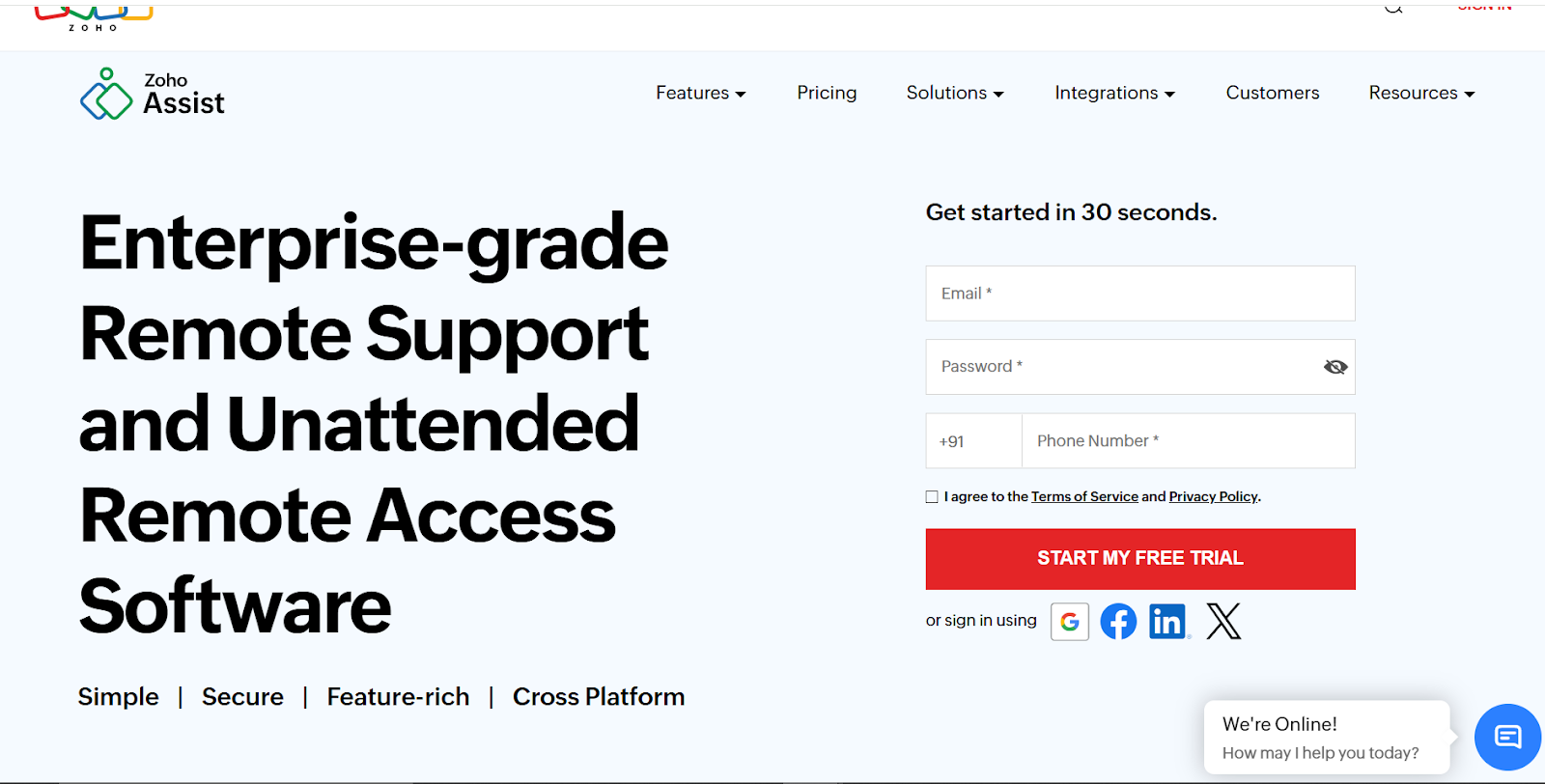The image size is (1545, 784).
Task: Toggle password visibility eye icon
Action: pyautogui.click(x=1335, y=367)
